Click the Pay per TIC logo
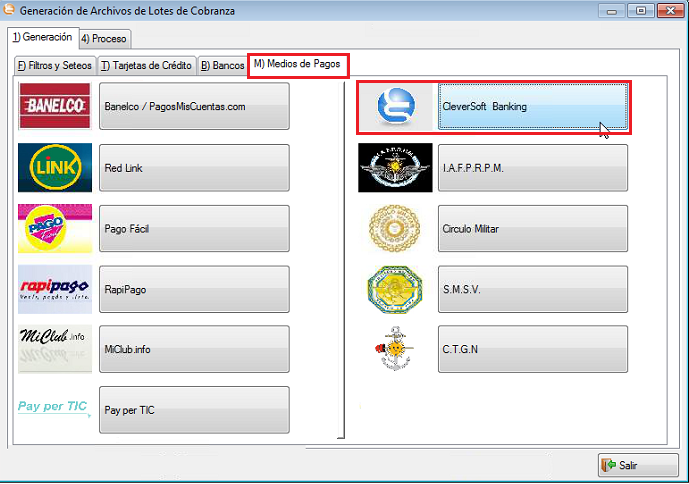689x484 pixels. coord(54,410)
